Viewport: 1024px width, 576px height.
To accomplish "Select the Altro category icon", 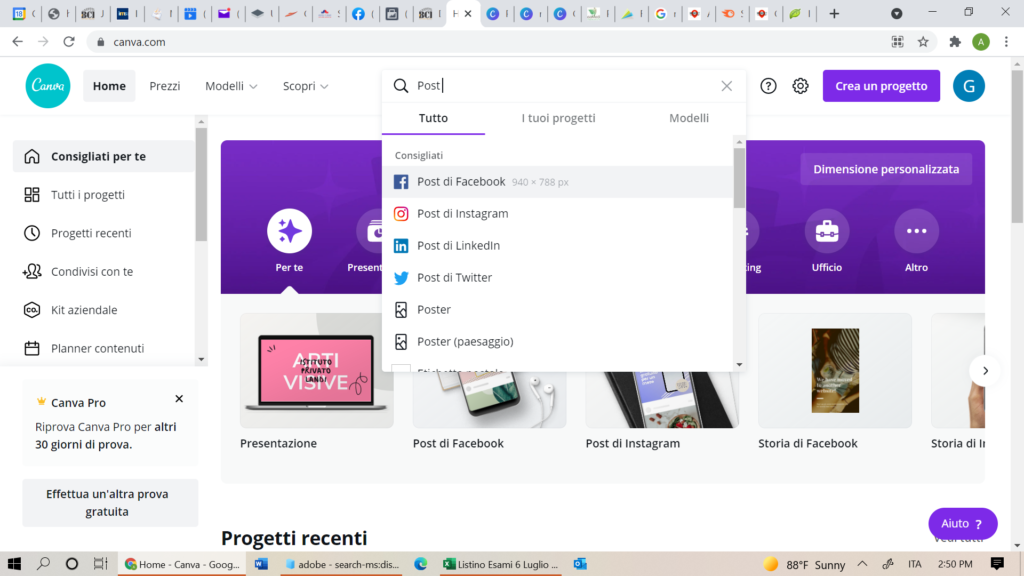I will point(916,231).
